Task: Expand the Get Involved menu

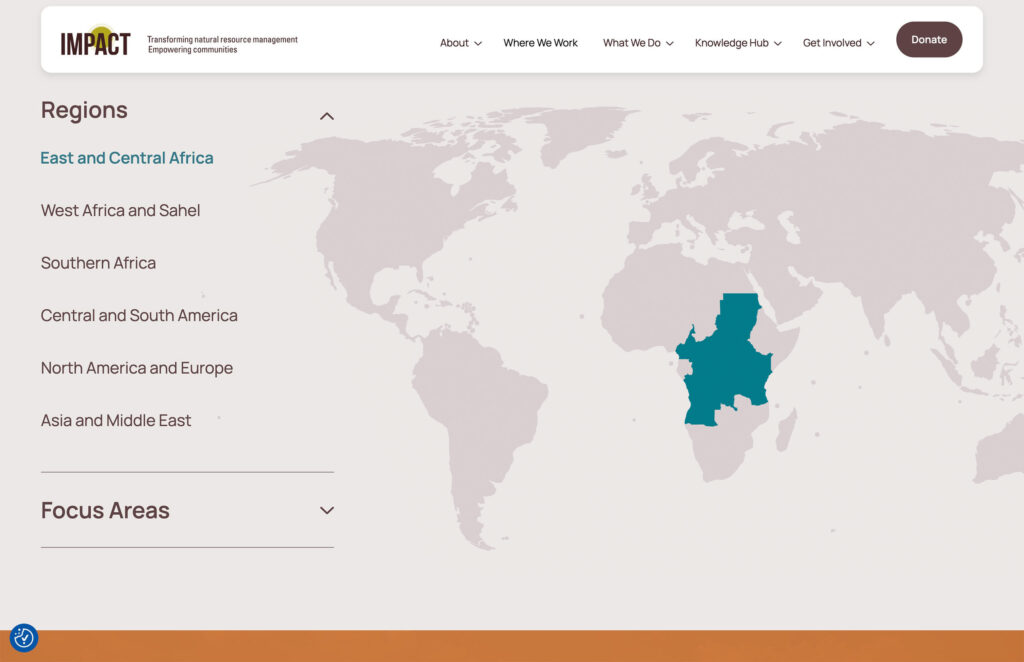Action: pyautogui.click(x=838, y=43)
